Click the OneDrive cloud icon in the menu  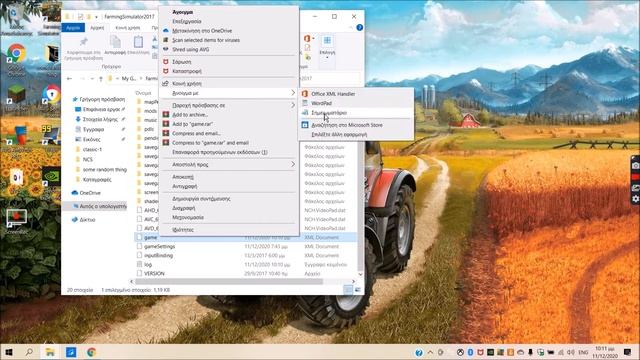click(166, 31)
